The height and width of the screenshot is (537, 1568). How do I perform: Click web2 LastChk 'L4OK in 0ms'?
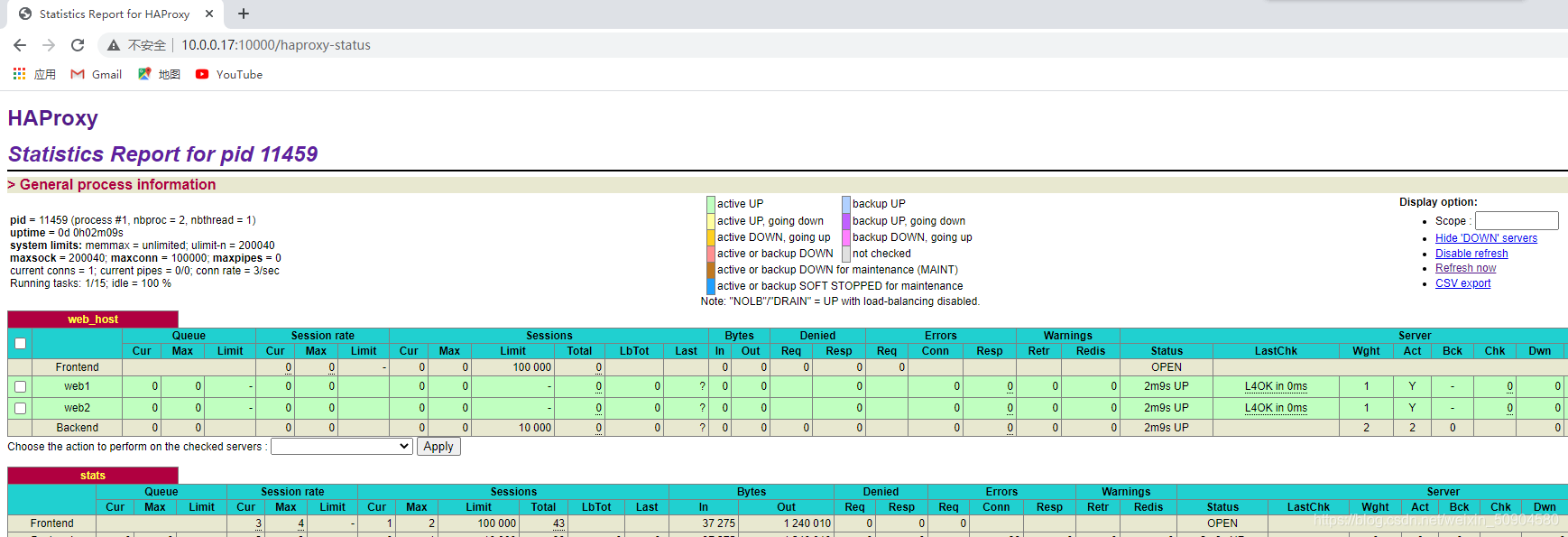click(x=1276, y=408)
